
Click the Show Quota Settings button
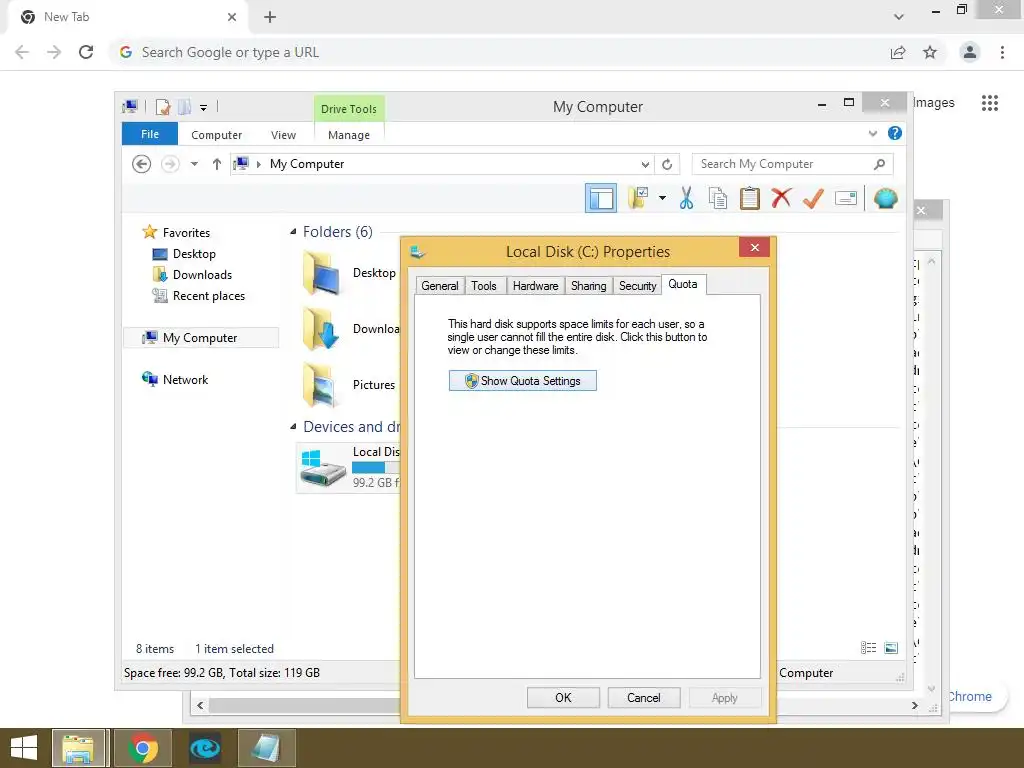[522, 381]
